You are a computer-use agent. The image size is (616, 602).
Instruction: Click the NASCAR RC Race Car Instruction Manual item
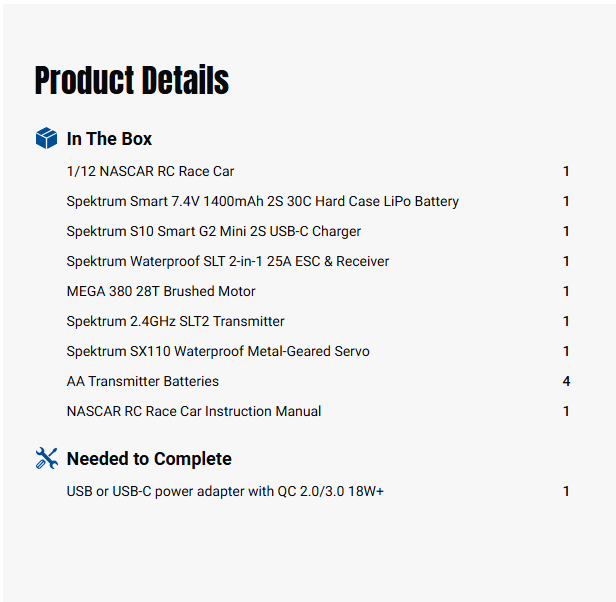(x=194, y=411)
